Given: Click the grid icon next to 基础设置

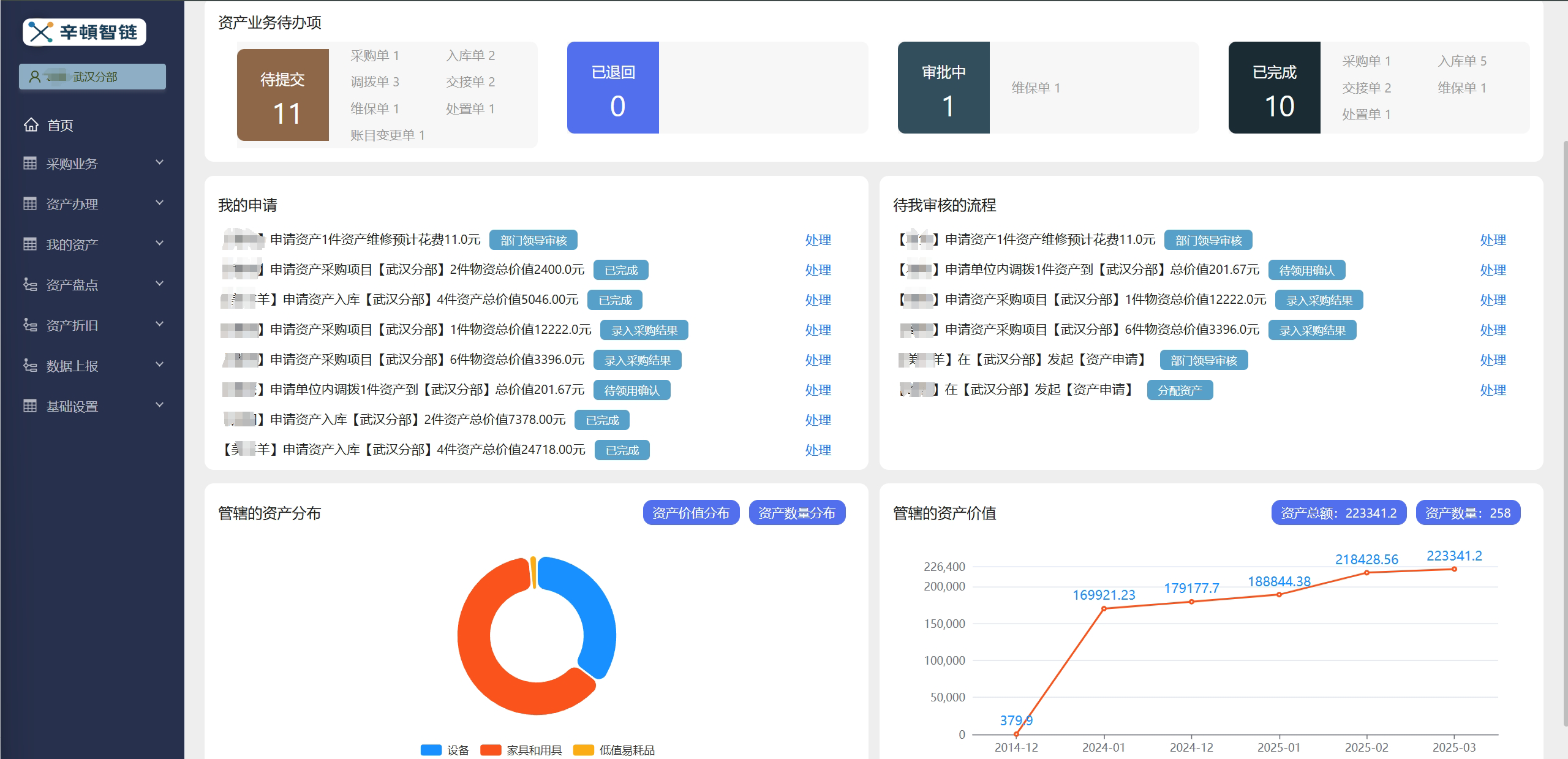Looking at the screenshot, I should point(30,406).
